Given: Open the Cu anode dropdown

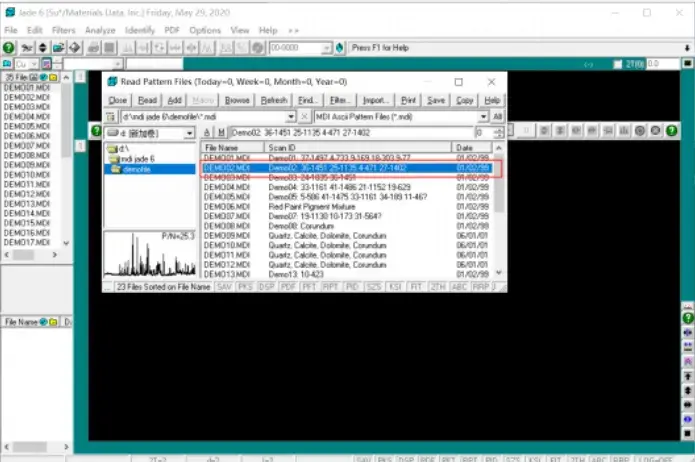Looking at the screenshot, I should 34,64.
